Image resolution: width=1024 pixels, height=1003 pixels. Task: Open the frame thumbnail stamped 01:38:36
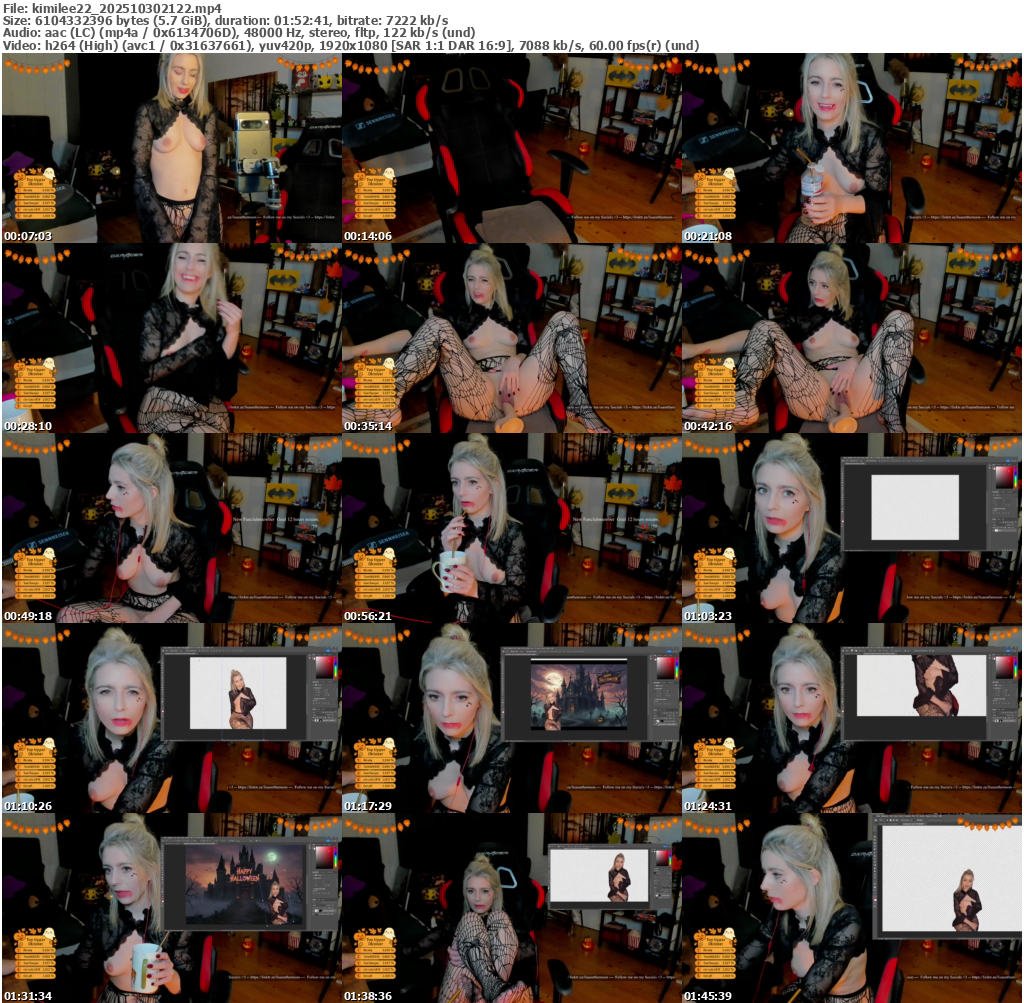point(511,908)
